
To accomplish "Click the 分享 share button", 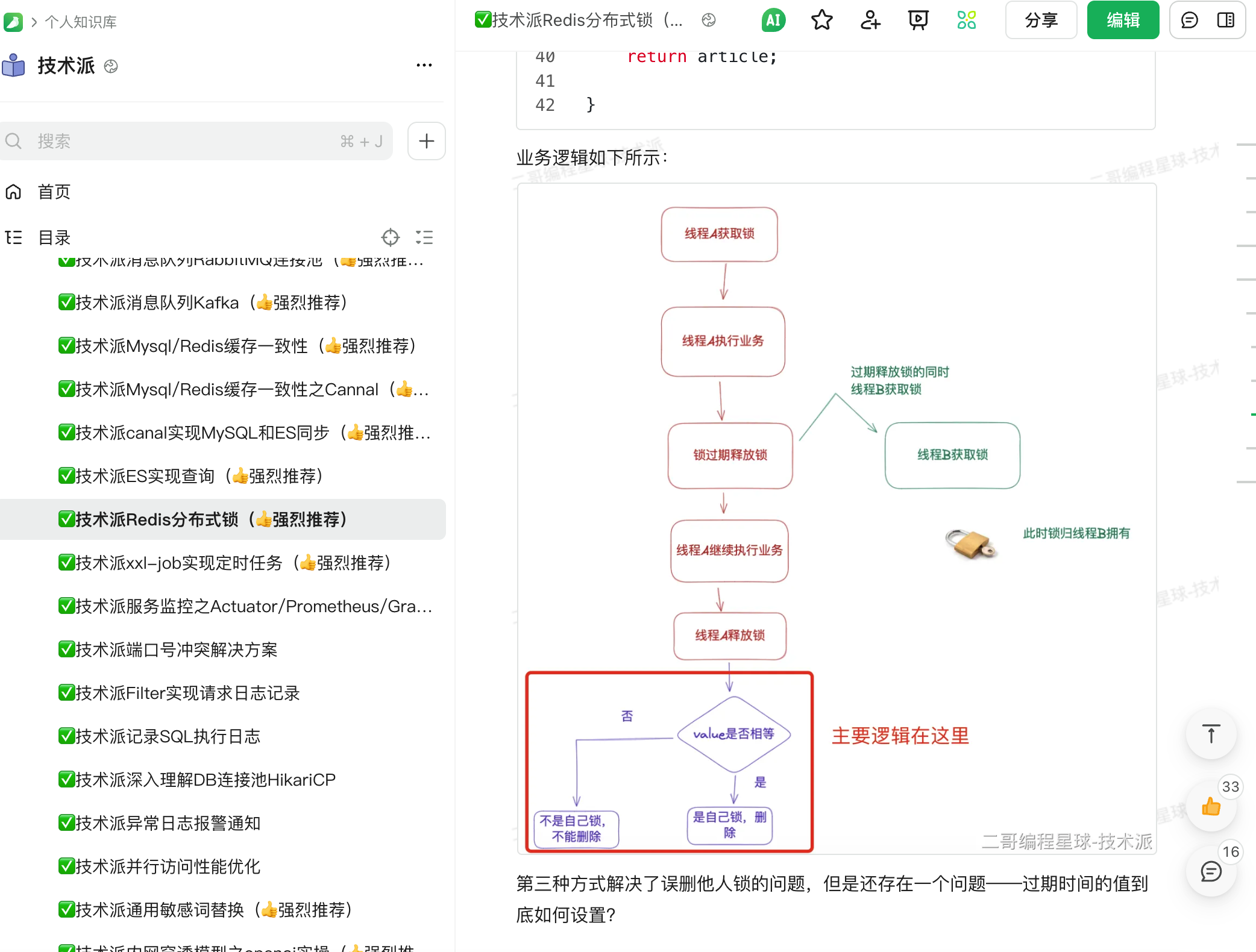I will [1041, 20].
